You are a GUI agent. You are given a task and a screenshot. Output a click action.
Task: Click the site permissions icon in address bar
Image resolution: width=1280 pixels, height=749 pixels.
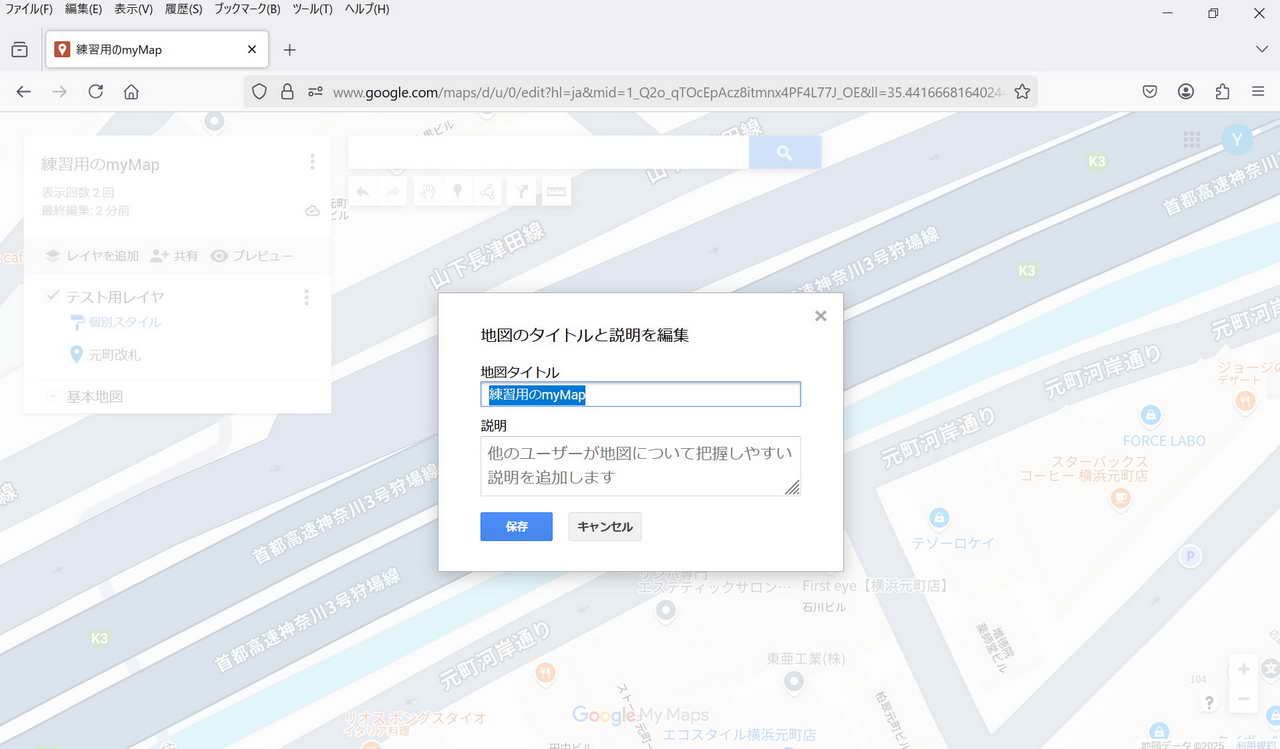pos(315,91)
